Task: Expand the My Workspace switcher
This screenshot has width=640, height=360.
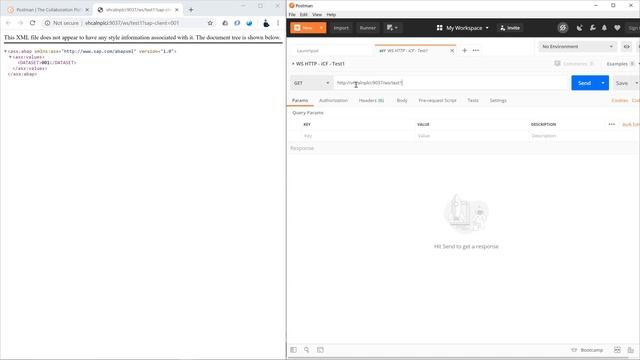Action: (x=462, y=28)
